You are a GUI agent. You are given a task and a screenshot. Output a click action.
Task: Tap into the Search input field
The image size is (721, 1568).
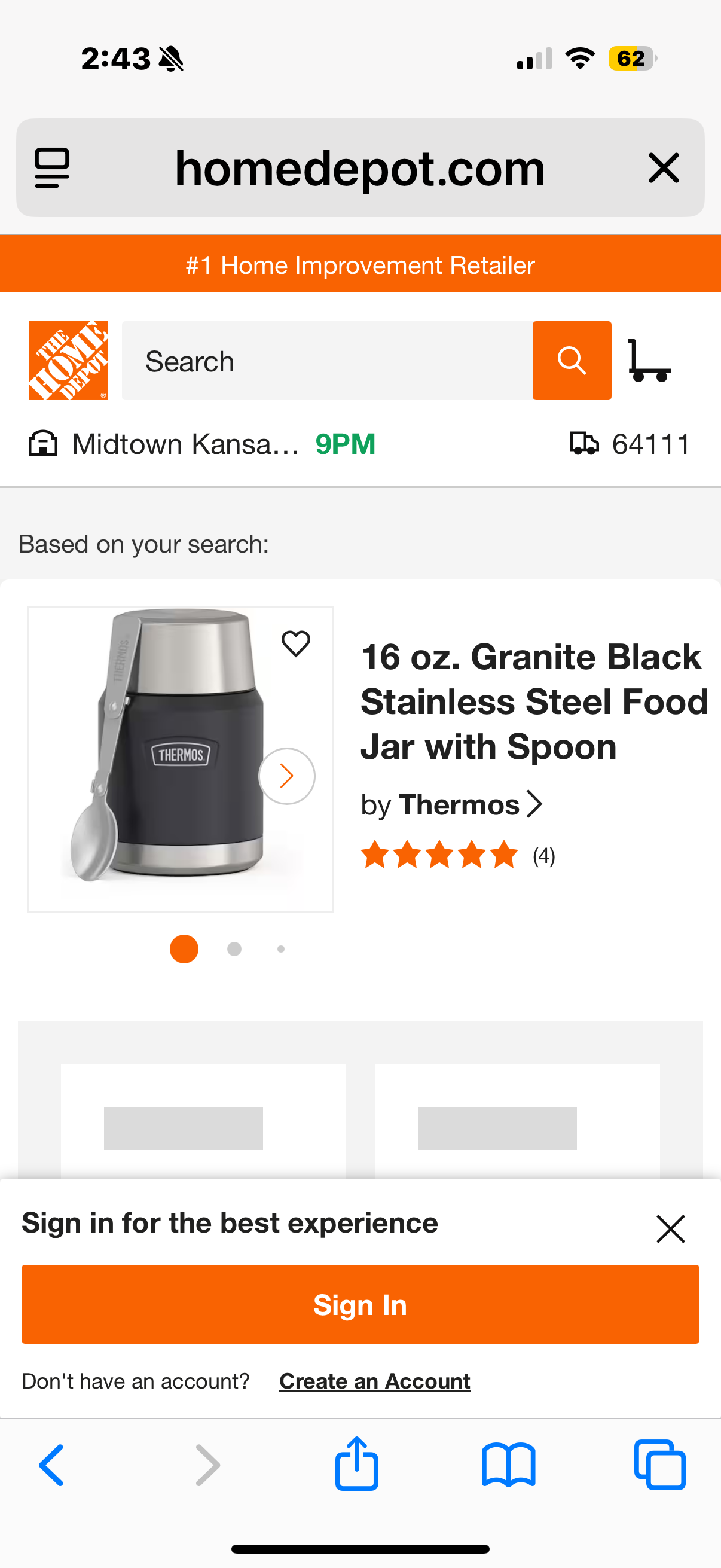coord(327,361)
